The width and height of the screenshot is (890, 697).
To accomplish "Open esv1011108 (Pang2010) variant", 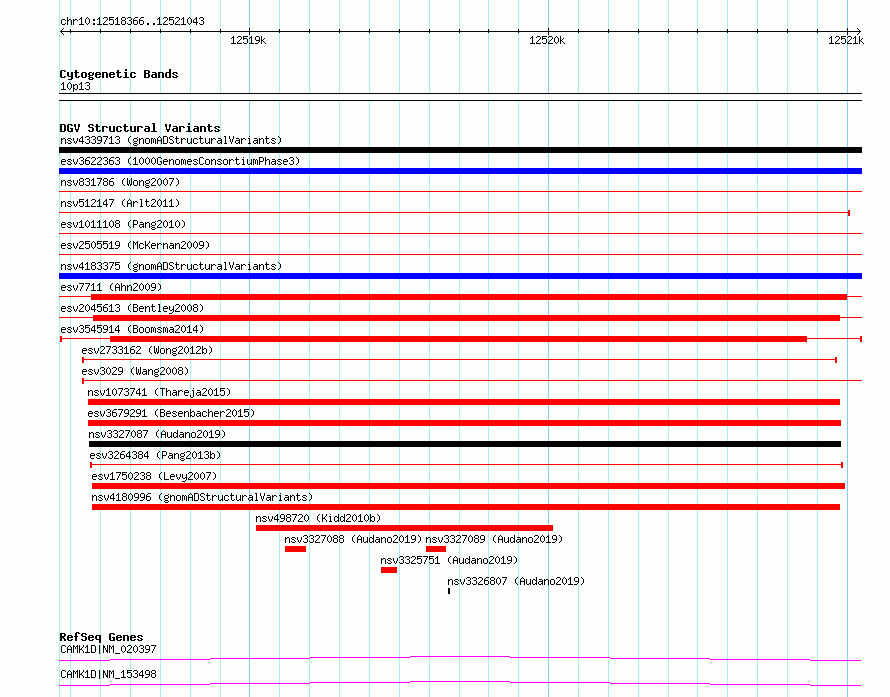I will click(123, 224).
